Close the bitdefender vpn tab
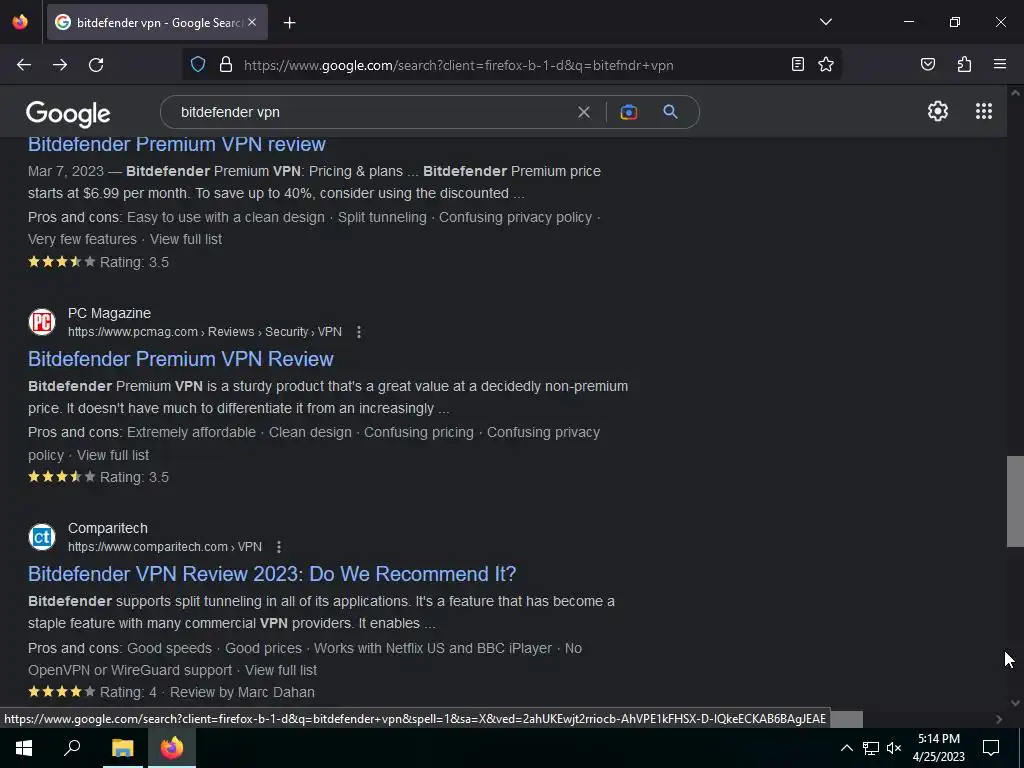The width and height of the screenshot is (1024, 768). [x=252, y=22]
